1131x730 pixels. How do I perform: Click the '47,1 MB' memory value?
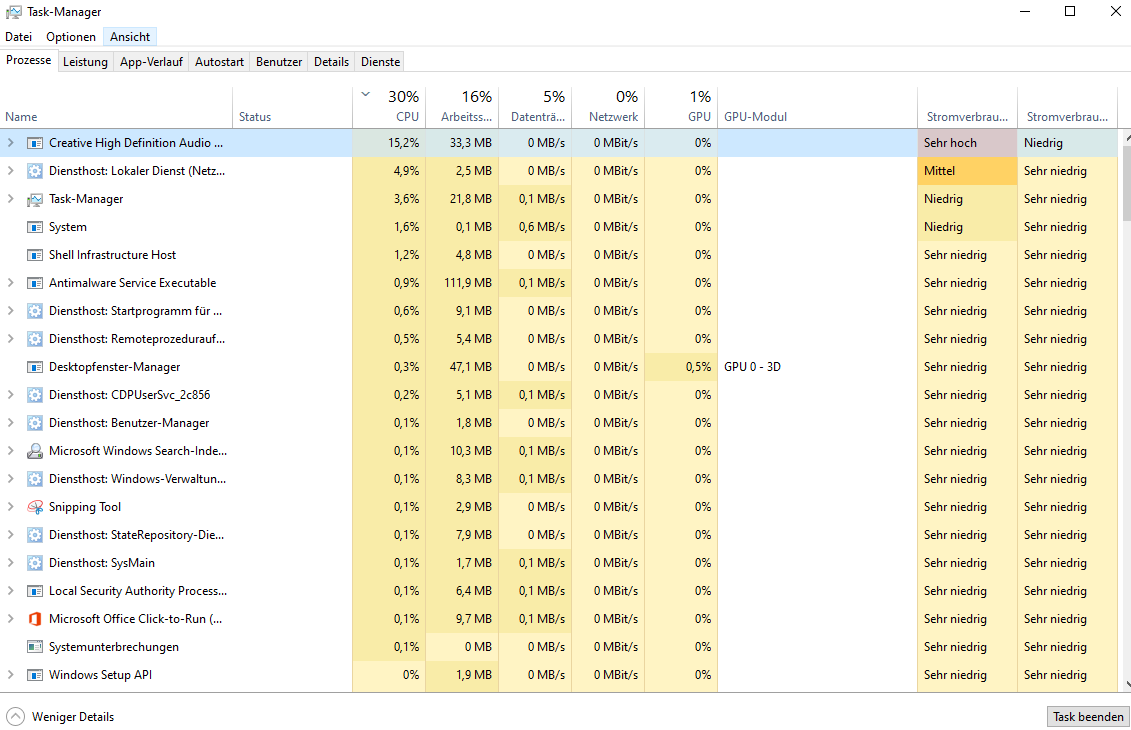point(470,367)
